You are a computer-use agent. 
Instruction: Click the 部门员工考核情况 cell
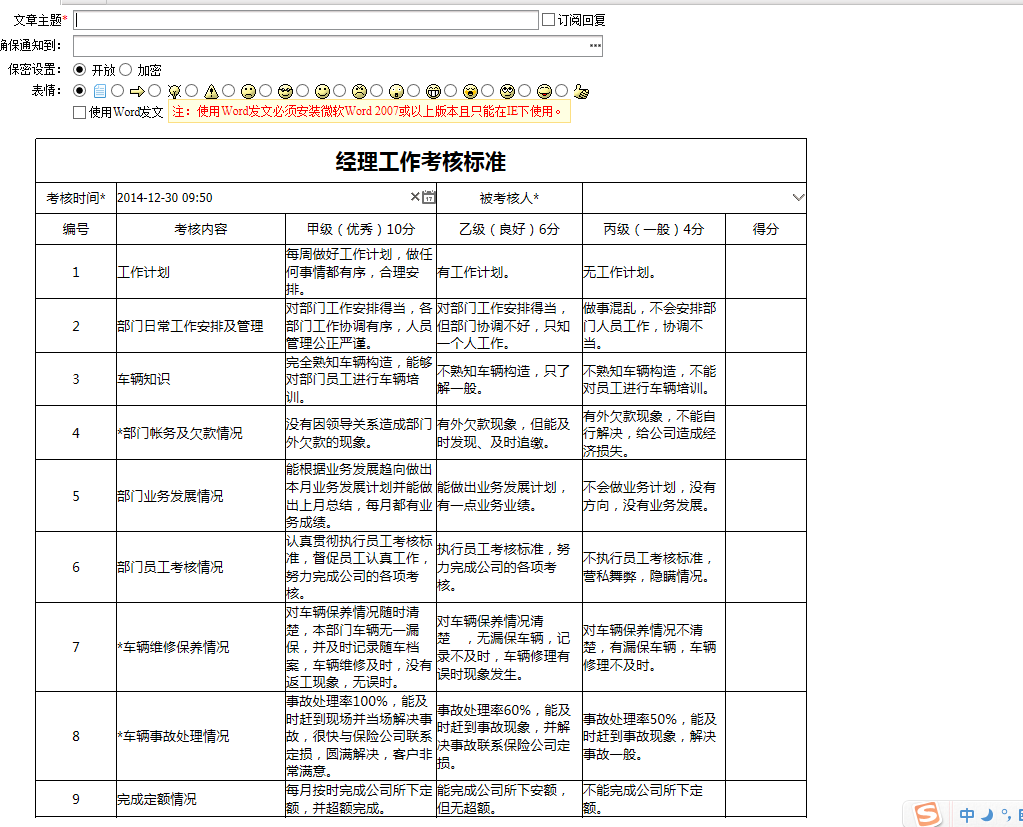click(201, 567)
